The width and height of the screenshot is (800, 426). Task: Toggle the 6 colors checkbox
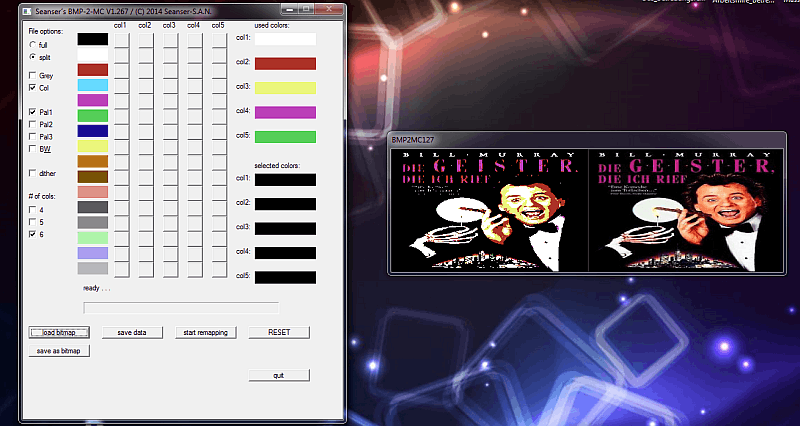(33, 234)
